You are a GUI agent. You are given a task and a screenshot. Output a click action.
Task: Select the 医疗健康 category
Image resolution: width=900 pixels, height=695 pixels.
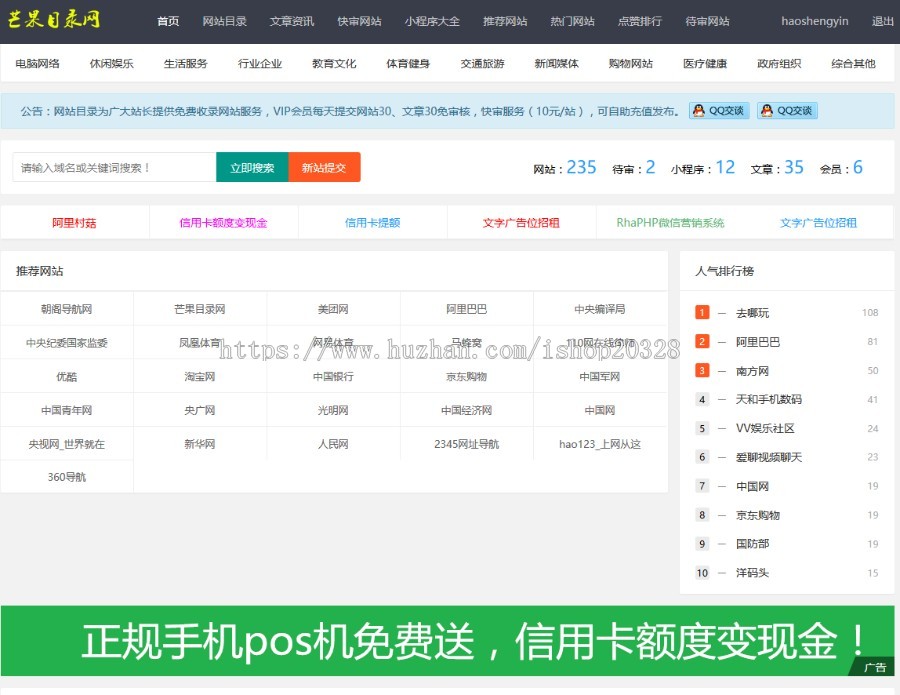pos(705,64)
